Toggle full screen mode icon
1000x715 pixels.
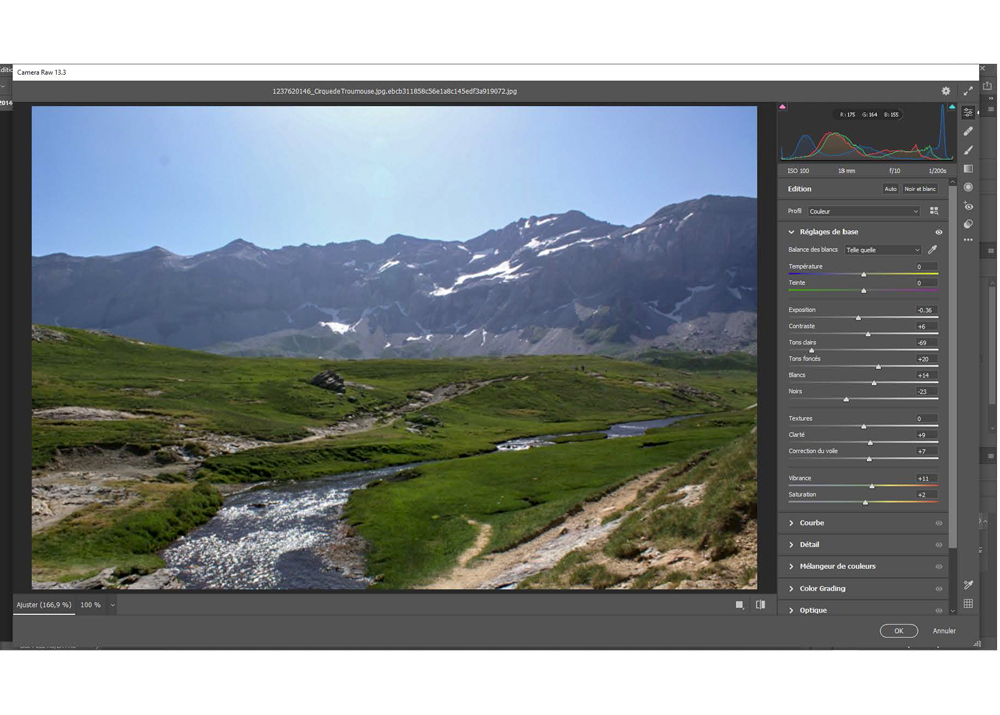coord(968,91)
